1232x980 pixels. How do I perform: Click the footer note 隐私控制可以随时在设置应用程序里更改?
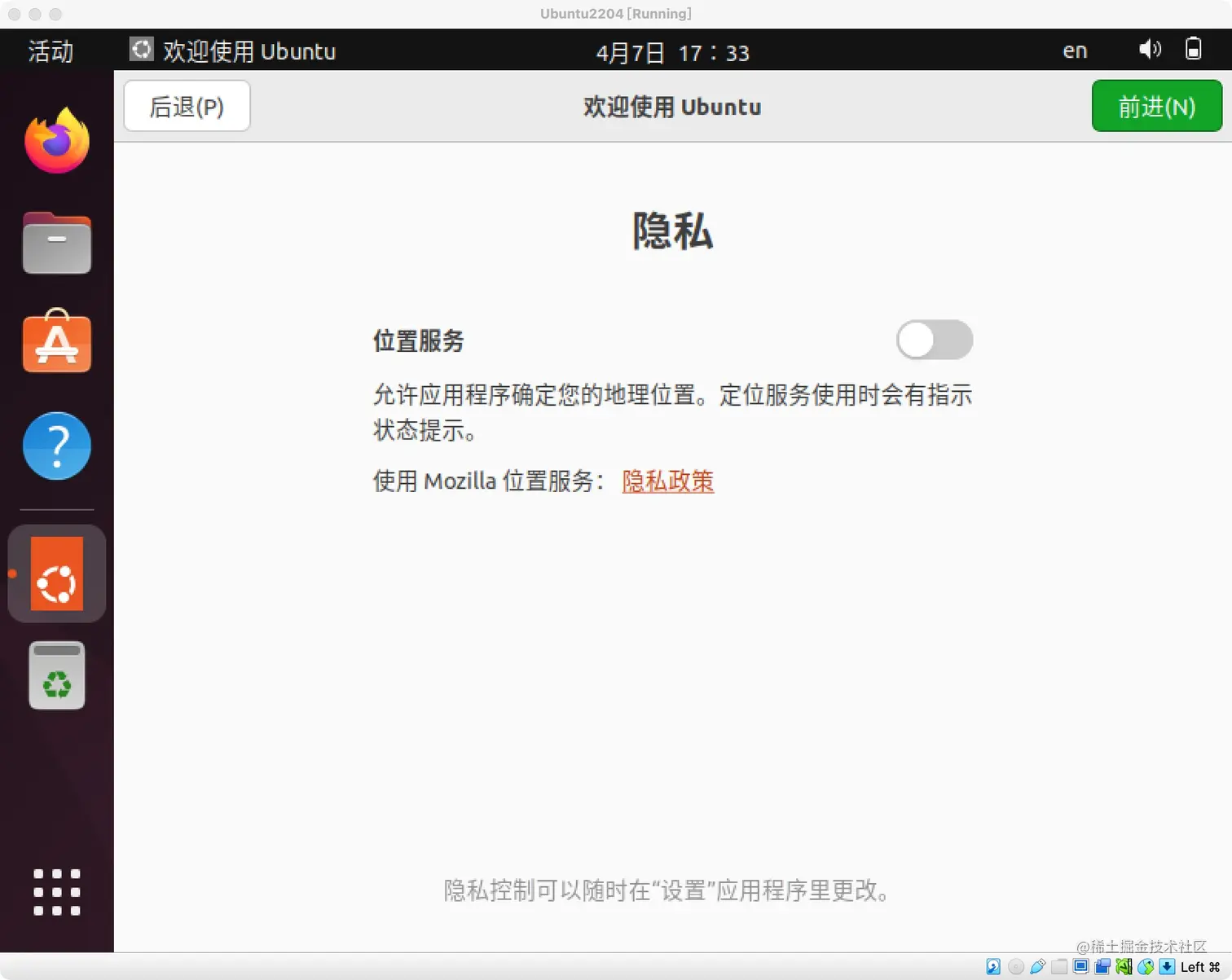click(667, 890)
